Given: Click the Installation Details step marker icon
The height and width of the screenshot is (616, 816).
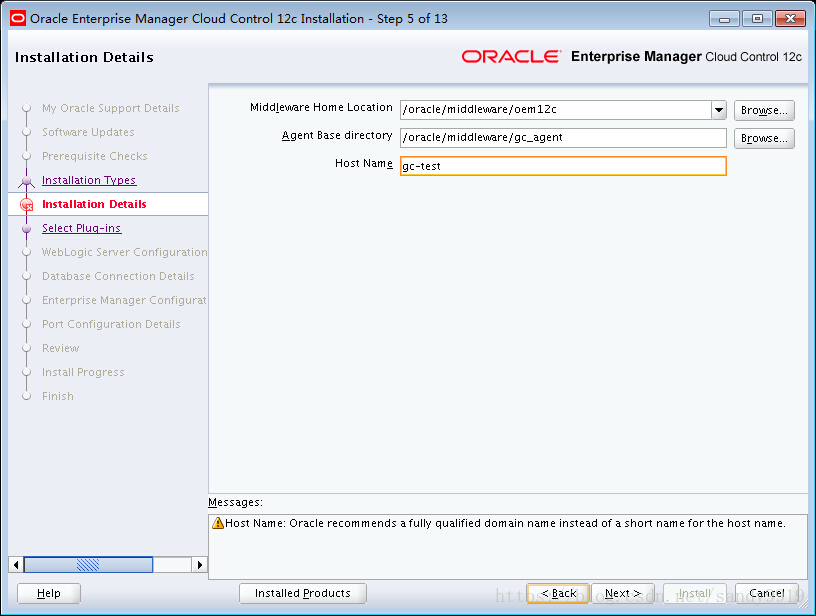Looking at the screenshot, I should click(x=27, y=204).
